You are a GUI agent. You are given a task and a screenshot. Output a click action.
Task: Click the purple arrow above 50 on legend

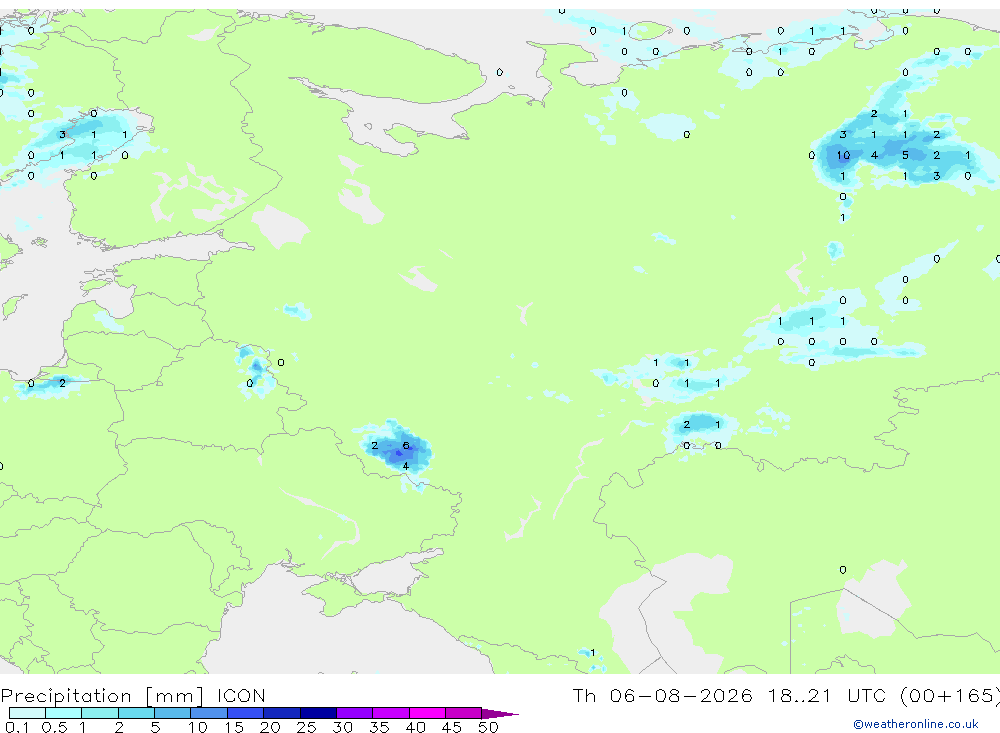[x=500, y=713]
